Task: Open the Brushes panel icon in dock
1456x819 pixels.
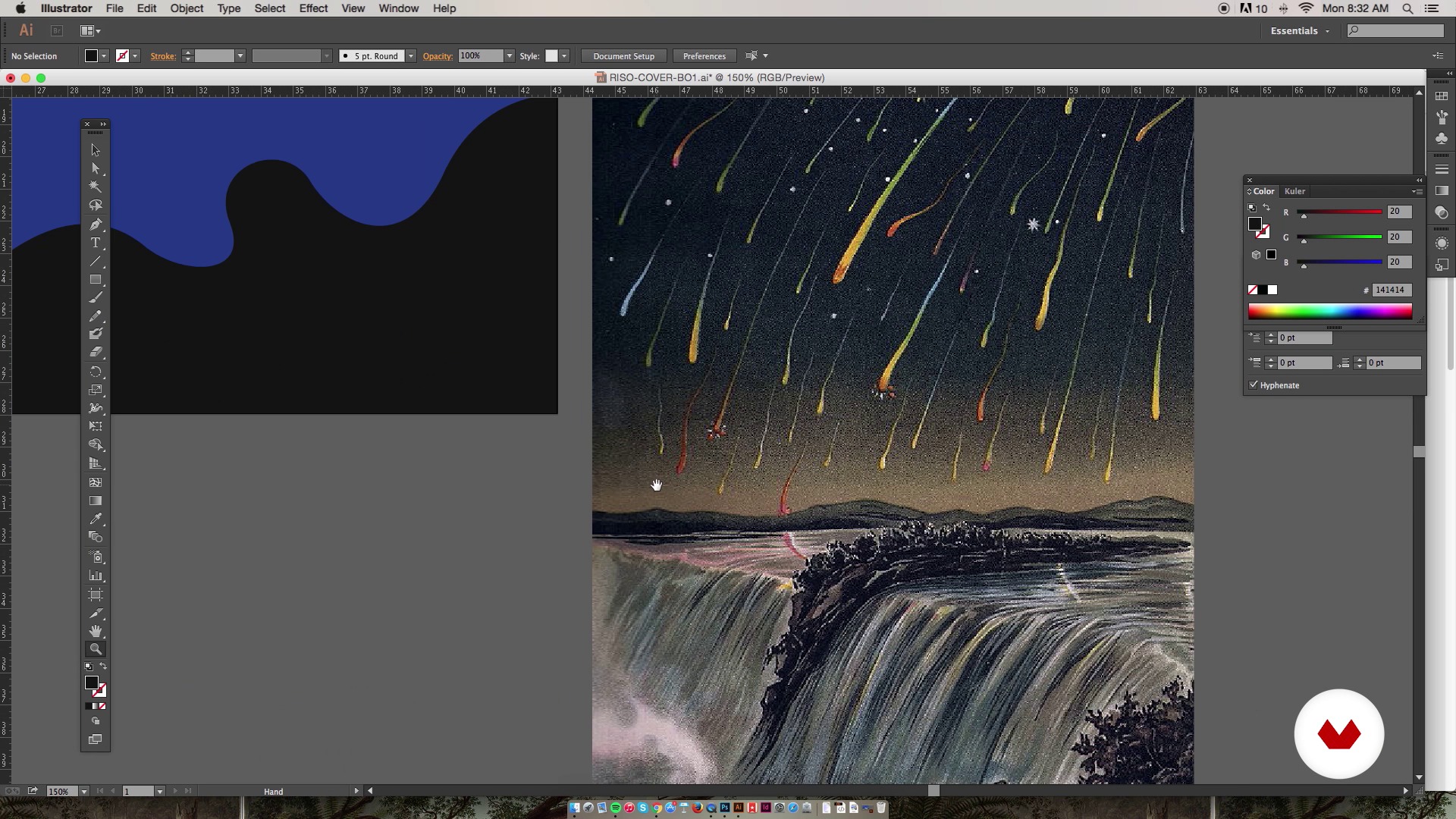Action: click(1442, 118)
